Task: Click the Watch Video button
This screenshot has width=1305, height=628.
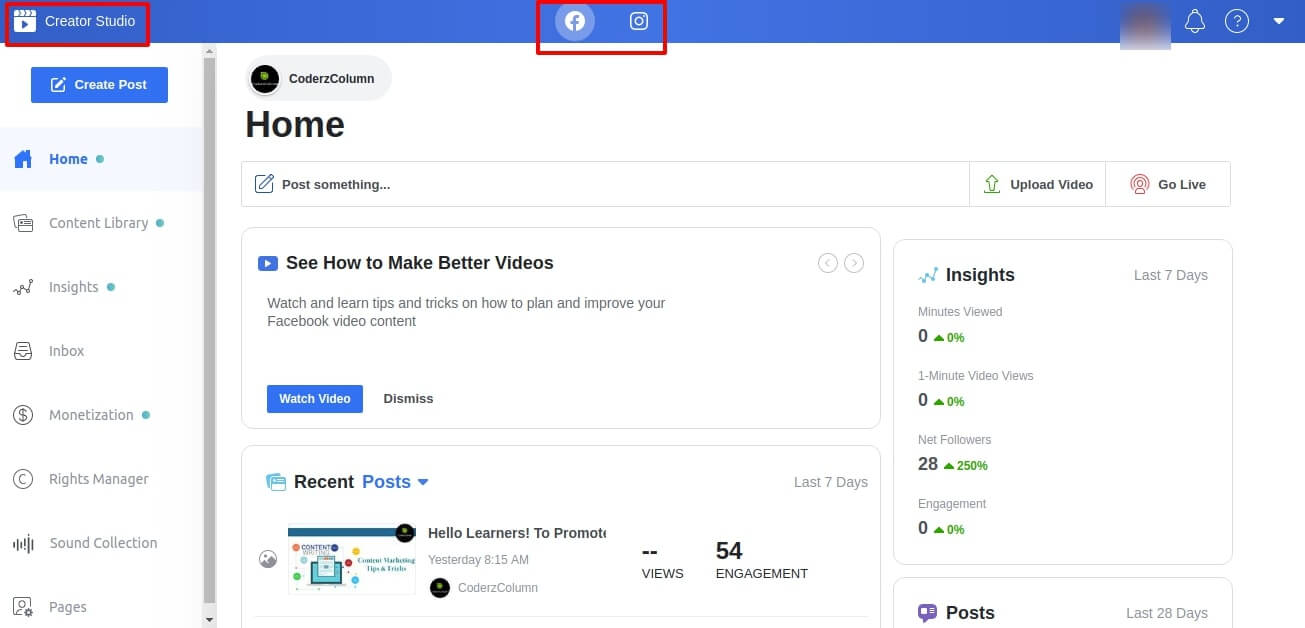Action: click(x=315, y=398)
